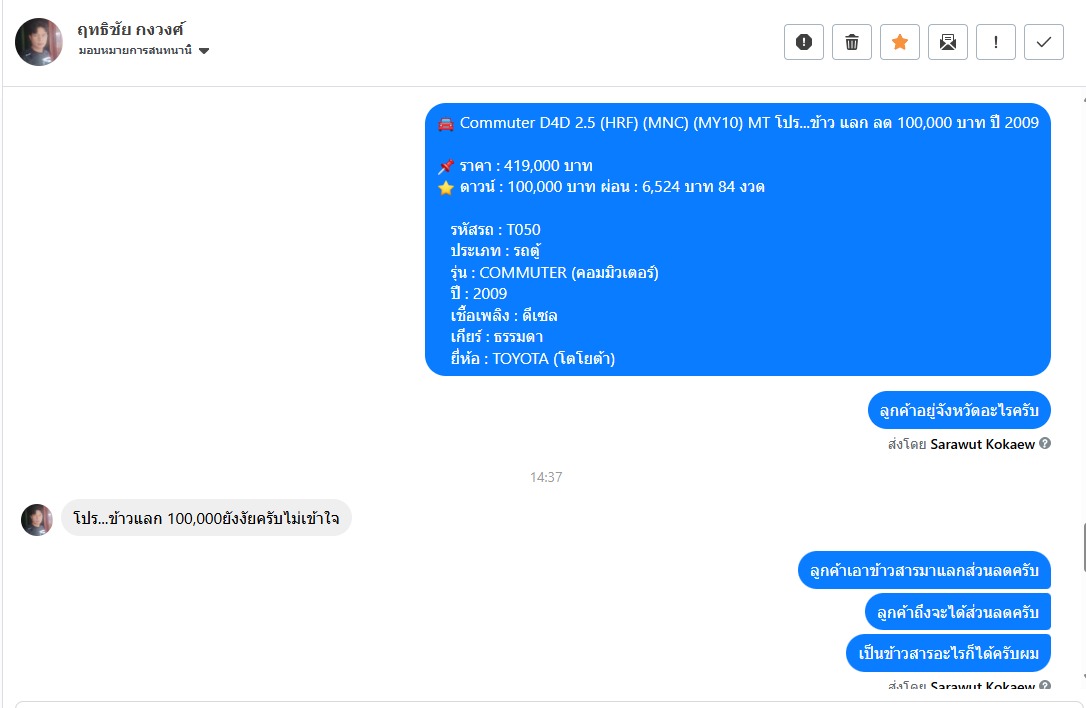
Task: Delete conversation with the trash icon
Action: (851, 42)
